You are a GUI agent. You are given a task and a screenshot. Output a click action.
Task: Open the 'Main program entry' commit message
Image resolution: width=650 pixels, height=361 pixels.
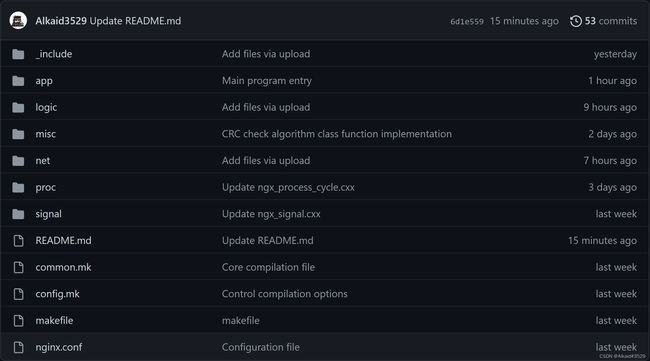(267, 81)
